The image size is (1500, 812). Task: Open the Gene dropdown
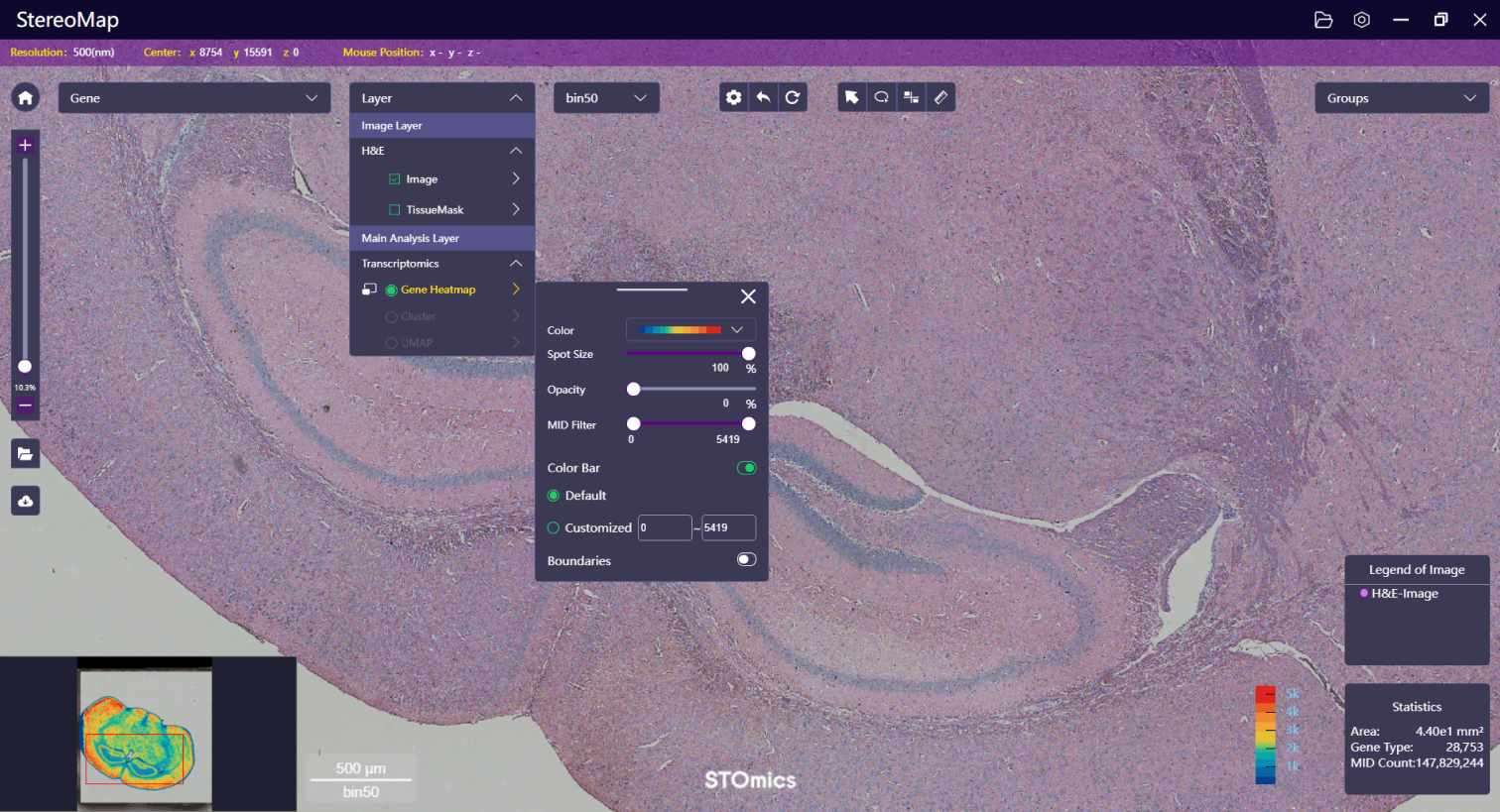tap(193, 98)
